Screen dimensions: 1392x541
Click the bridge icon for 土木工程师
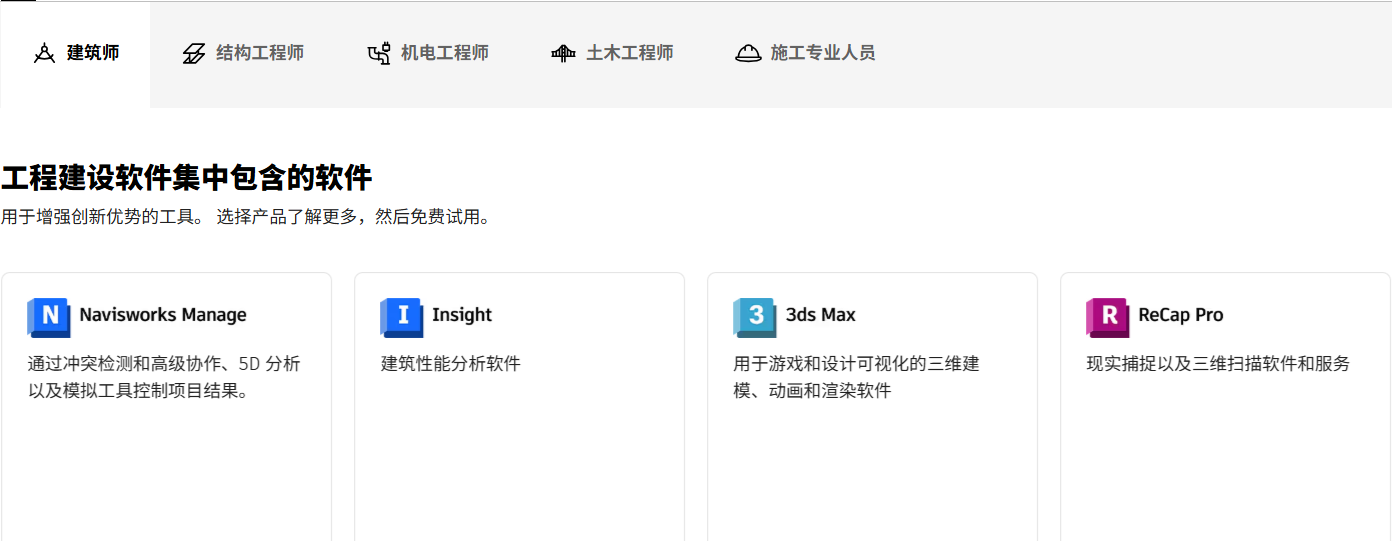point(563,54)
